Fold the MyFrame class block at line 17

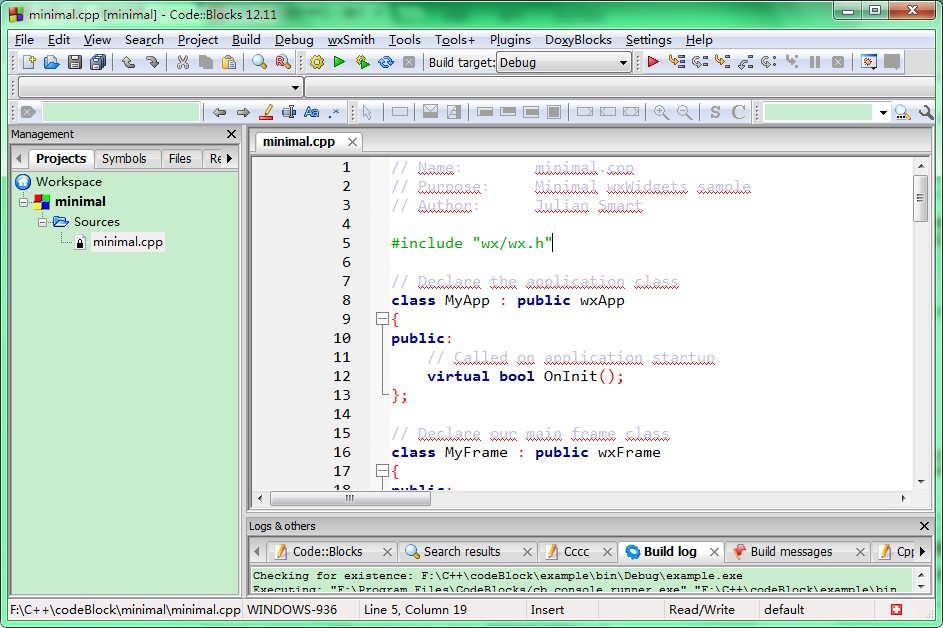pos(382,471)
